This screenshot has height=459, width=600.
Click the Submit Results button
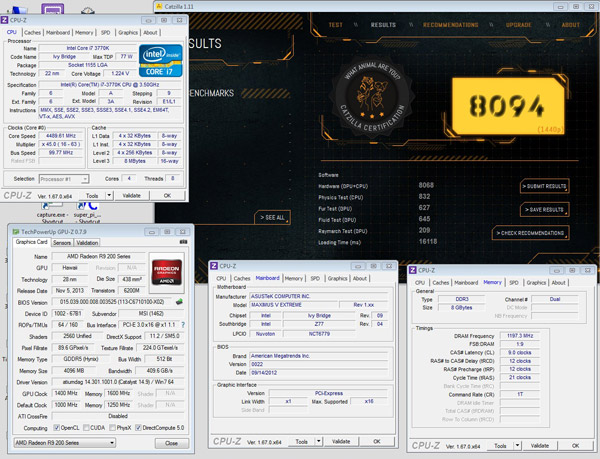tap(544, 186)
